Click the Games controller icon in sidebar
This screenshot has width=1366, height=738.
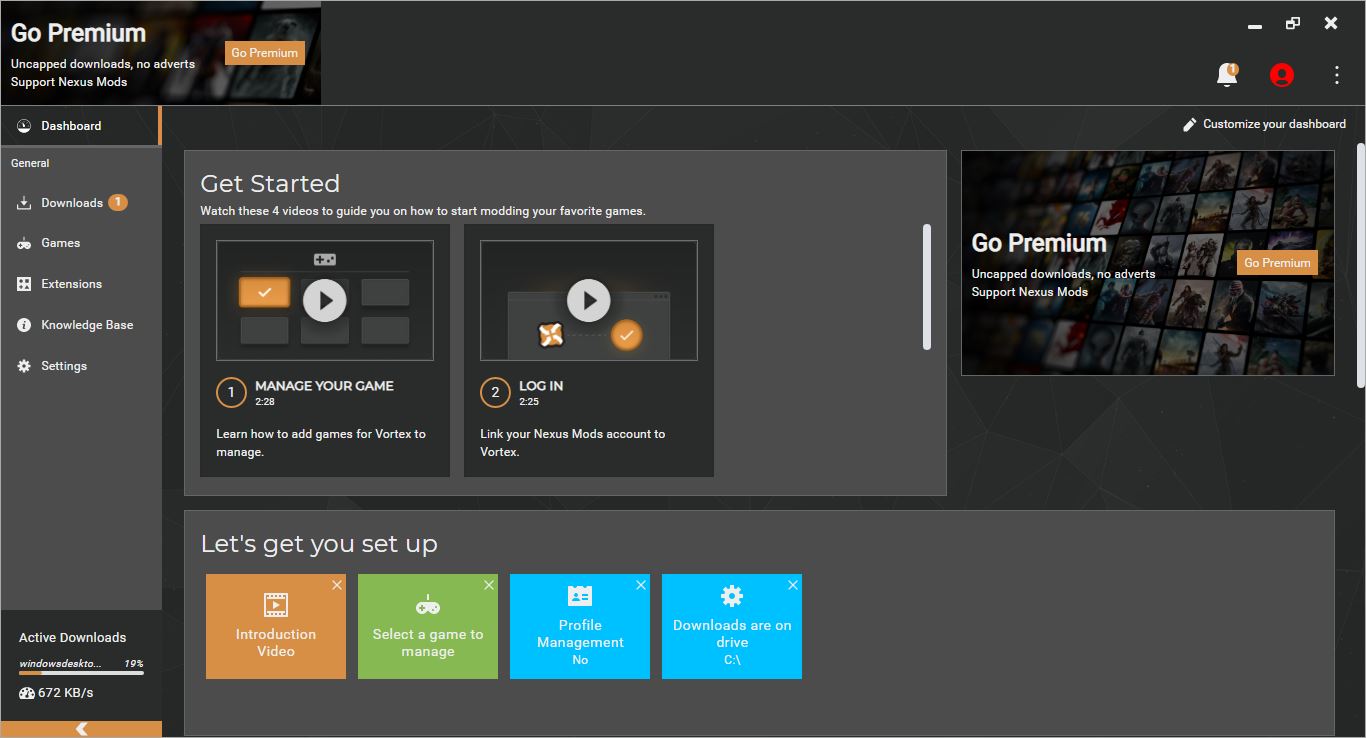(x=24, y=243)
